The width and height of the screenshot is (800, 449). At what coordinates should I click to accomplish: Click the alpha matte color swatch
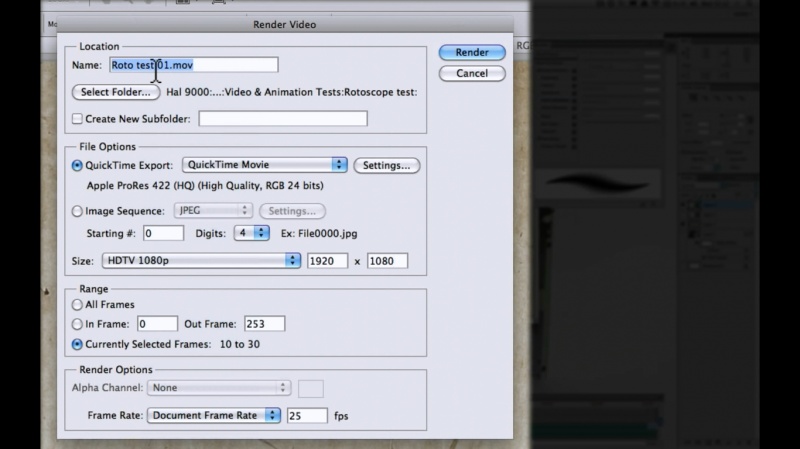click(x=311, y=388)
